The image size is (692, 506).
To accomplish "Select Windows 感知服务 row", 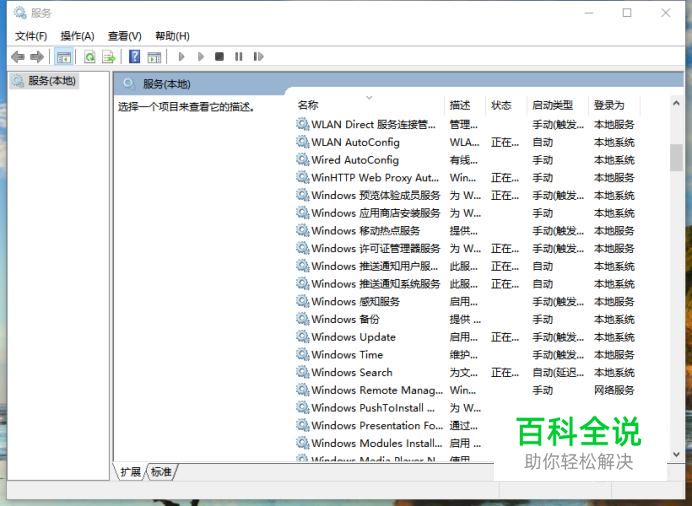I will (466, 301).
